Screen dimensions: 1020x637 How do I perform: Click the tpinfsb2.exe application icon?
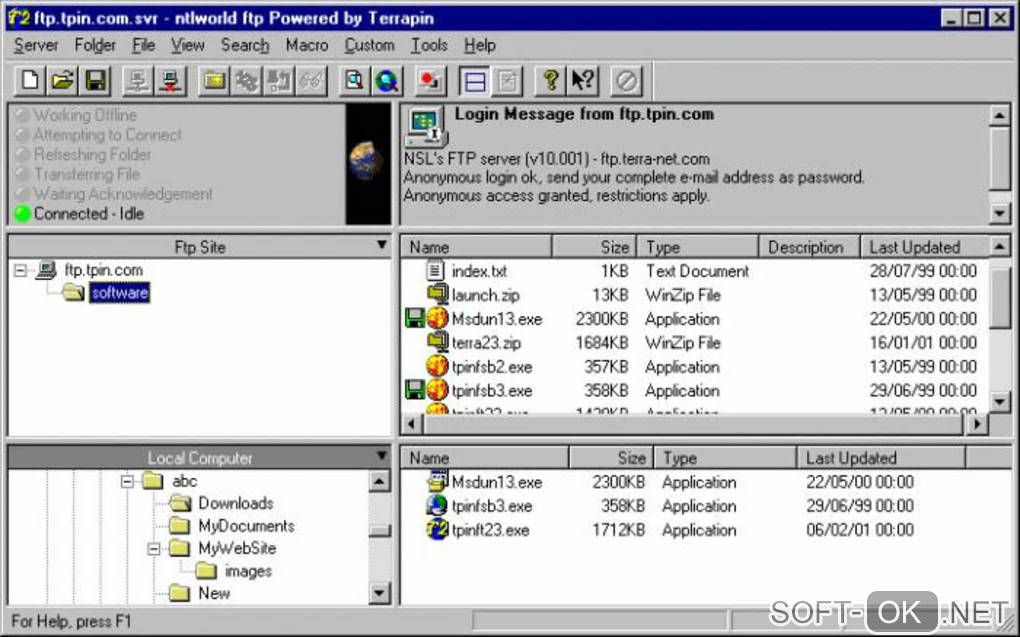[437, 366]
